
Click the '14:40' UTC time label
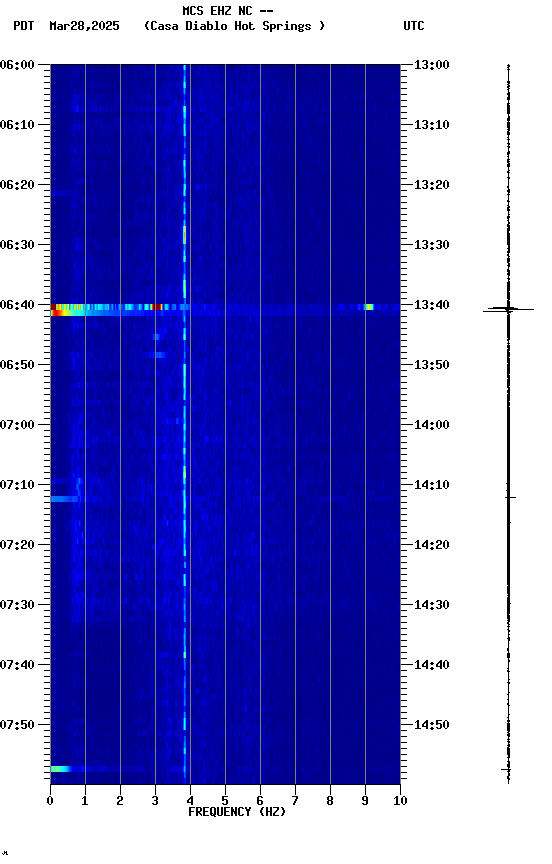tap(432, 665)
